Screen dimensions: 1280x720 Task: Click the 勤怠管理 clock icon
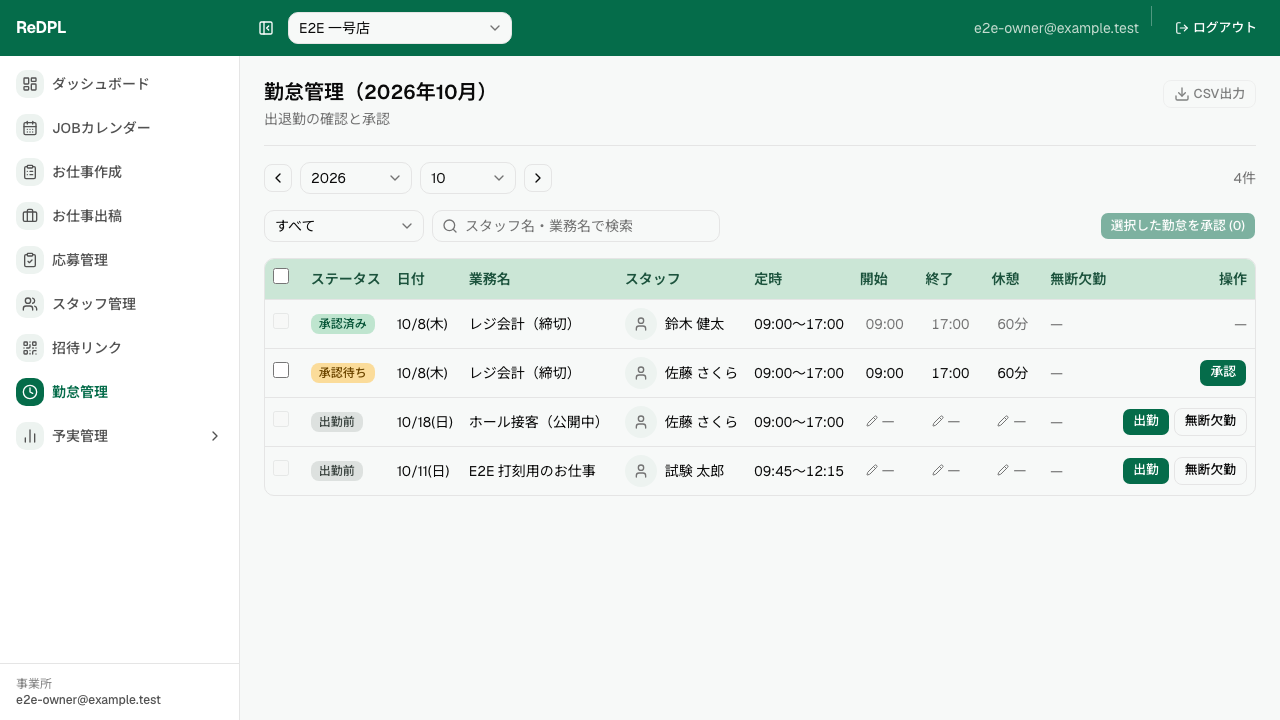pos(30,392)
